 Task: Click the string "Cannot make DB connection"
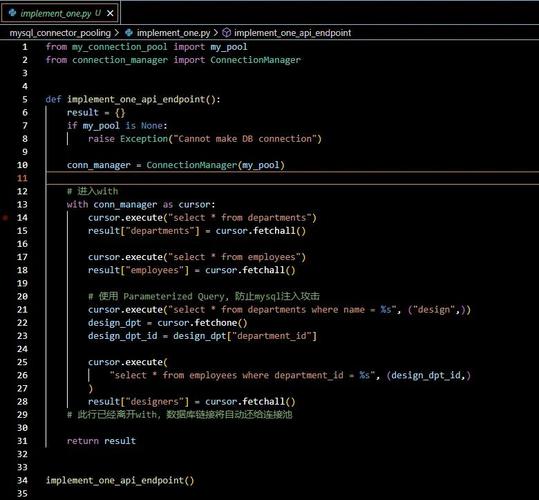click(x=244, y=139)
